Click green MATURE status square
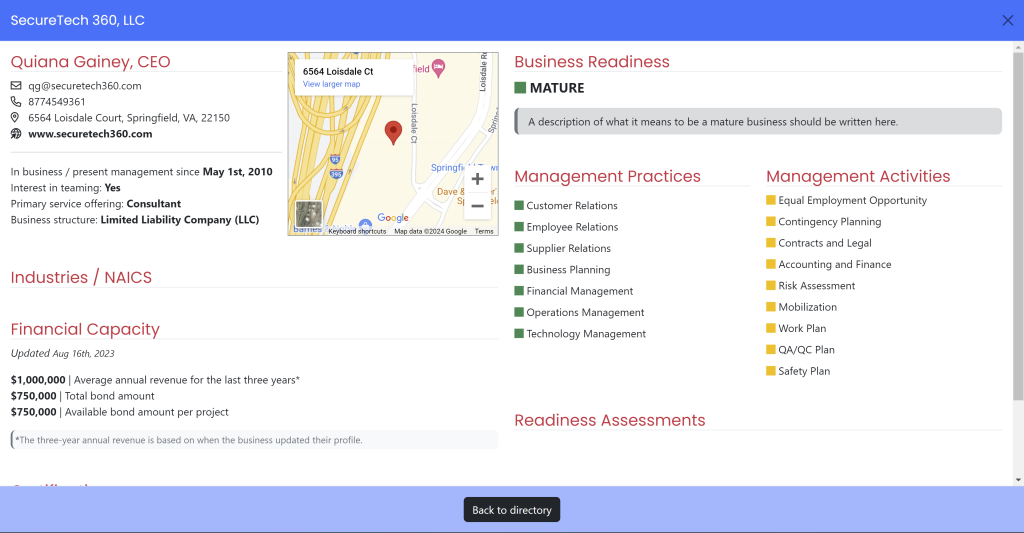The height and width of the screenshot is (533, 1024). (x=520, y=88)
